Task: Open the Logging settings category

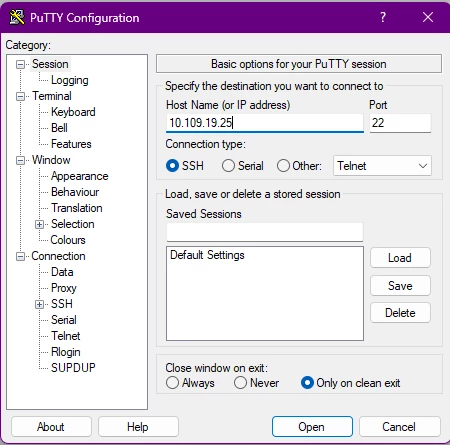Action: [70, 80]
